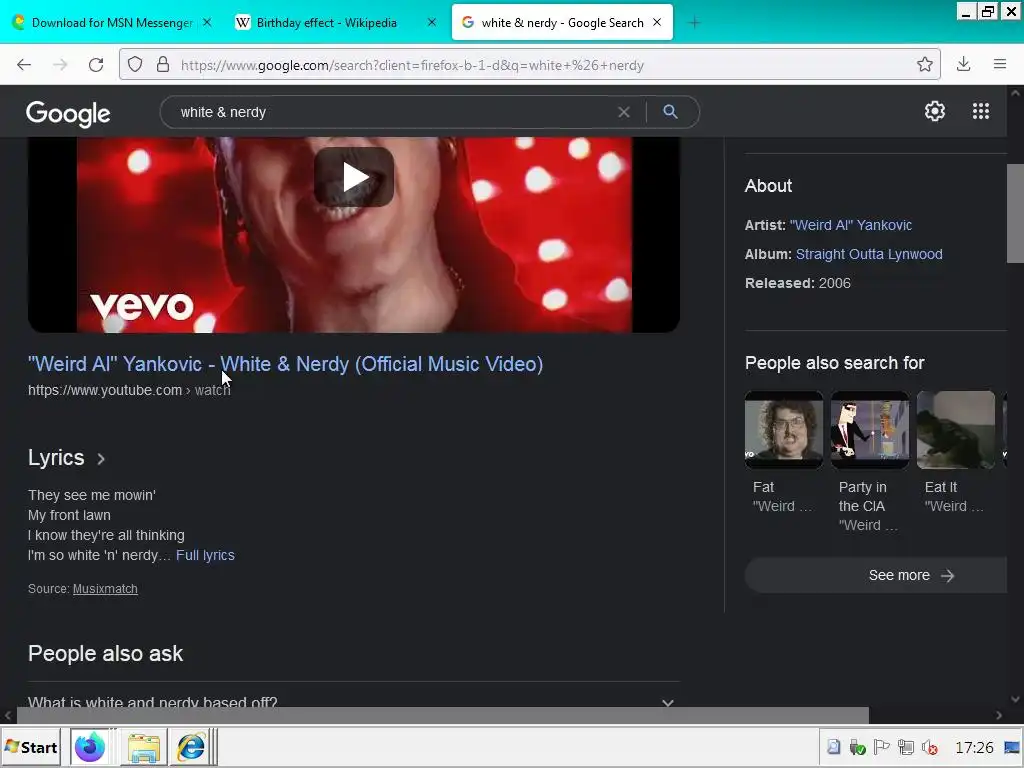Viewport: 1024px width, 768px height.
Task: Close the MSN Messenger download tab
Action: tap(207, 22)
